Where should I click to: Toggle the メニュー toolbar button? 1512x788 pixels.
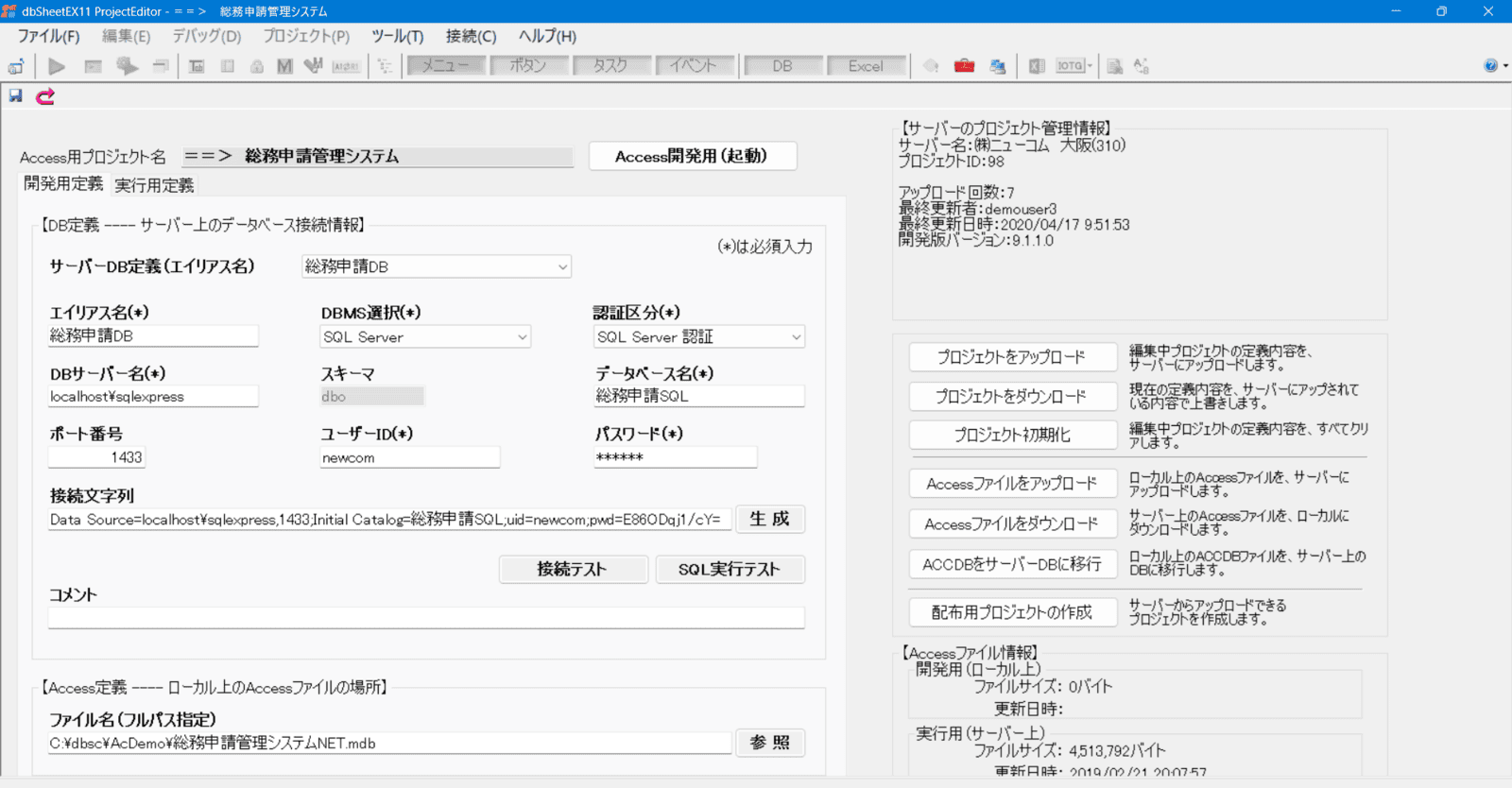click(x=446, y=65)
